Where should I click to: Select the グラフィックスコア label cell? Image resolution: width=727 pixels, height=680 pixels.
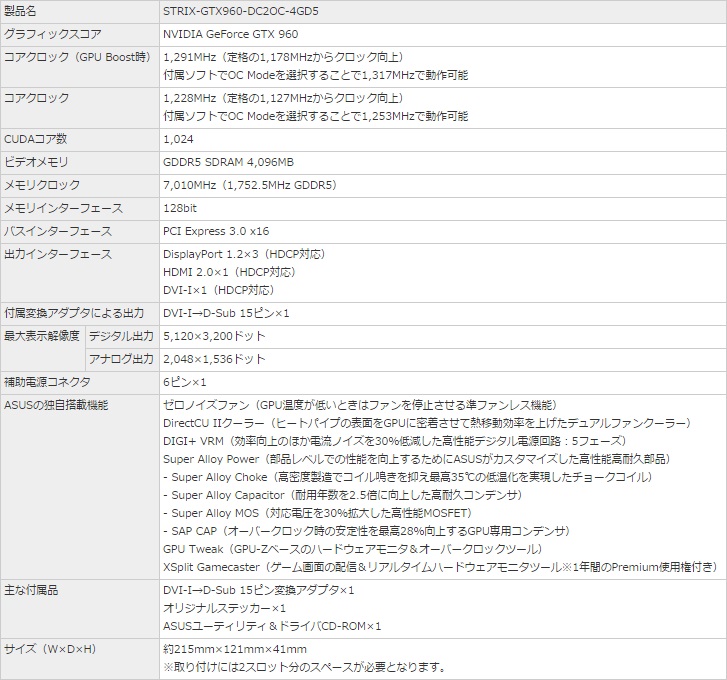[80, 35]
